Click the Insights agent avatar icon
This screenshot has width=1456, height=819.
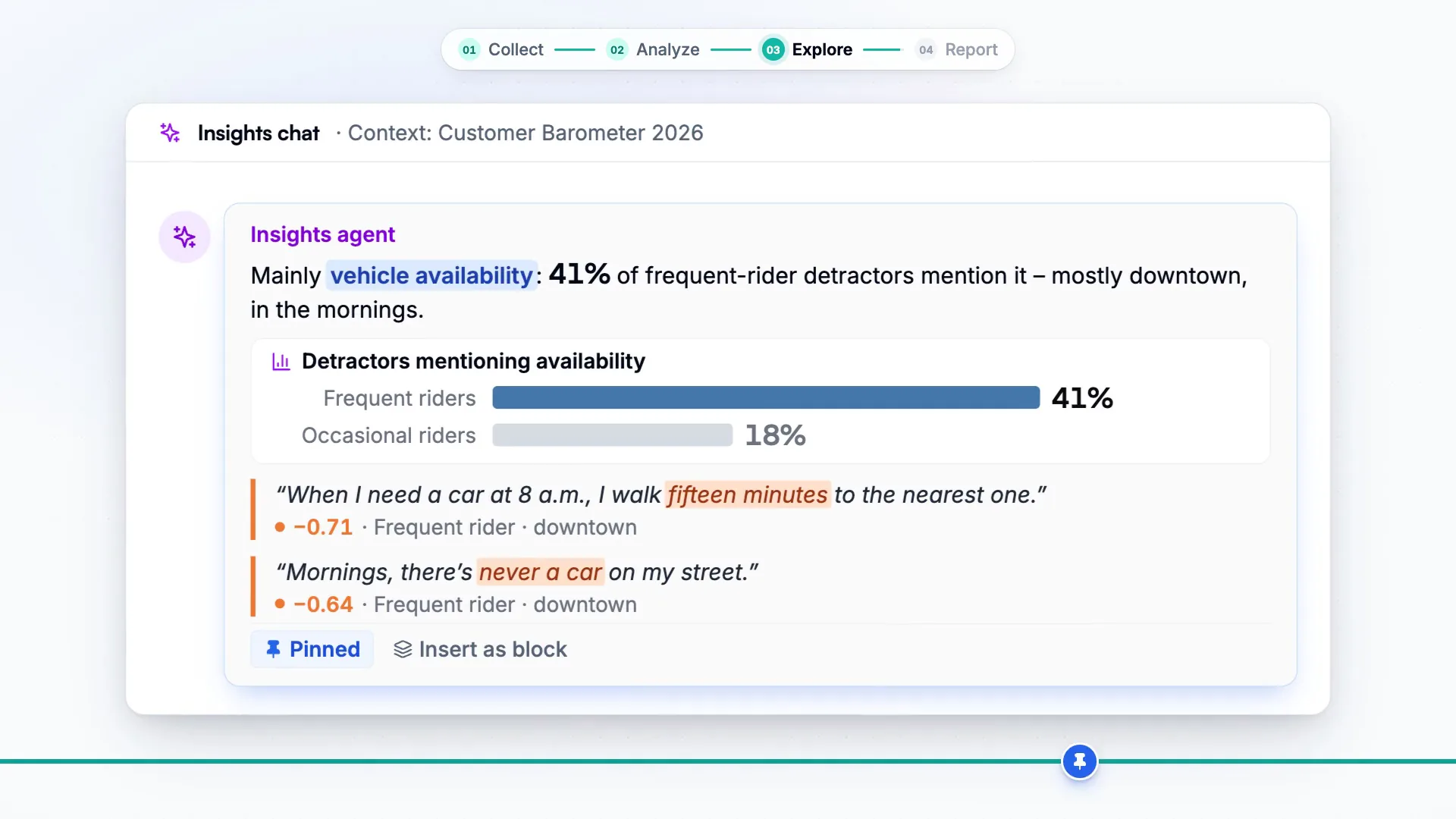coord(184,237)
